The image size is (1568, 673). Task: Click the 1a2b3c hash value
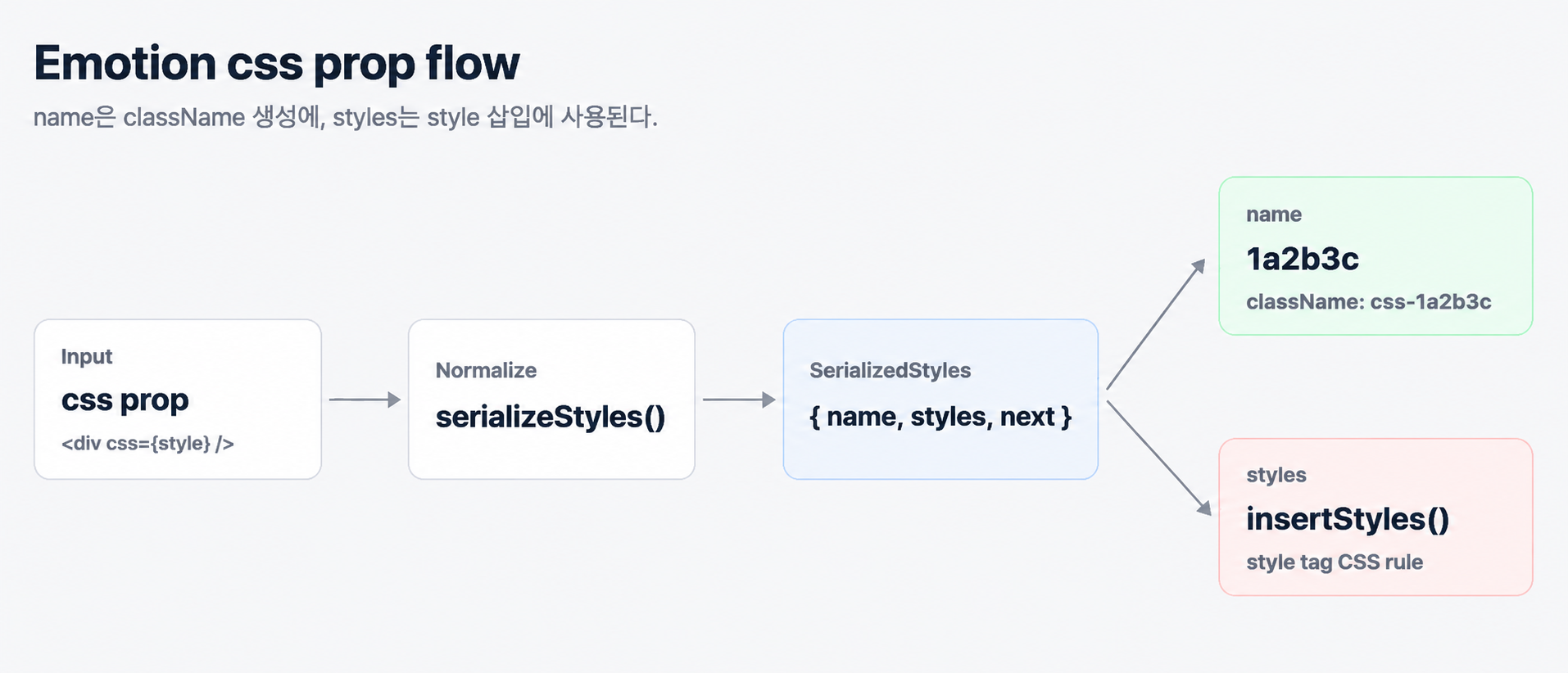(x=1303, y=259)
